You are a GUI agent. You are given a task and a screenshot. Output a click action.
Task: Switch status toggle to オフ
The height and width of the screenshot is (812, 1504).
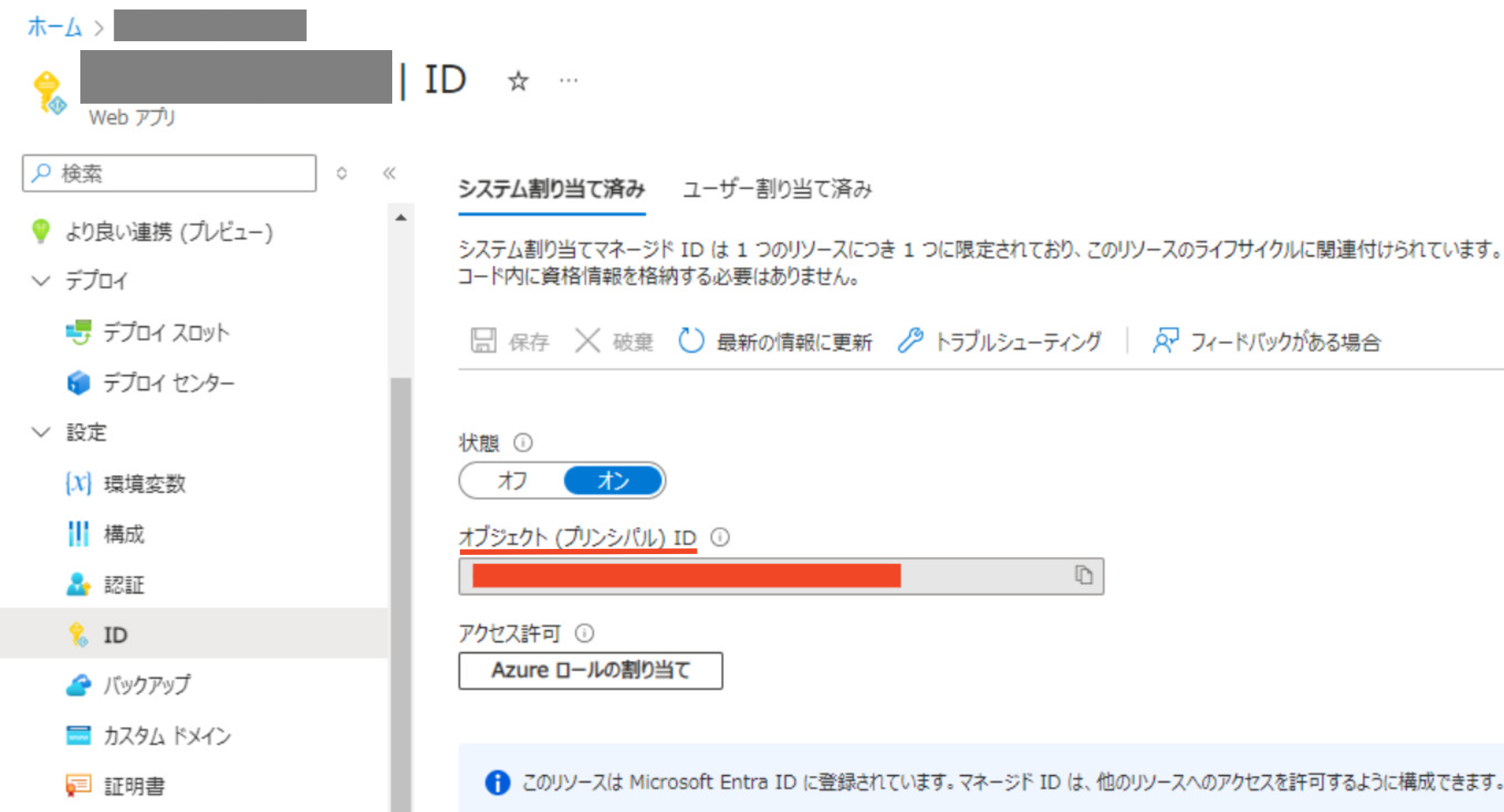(512, 481)
